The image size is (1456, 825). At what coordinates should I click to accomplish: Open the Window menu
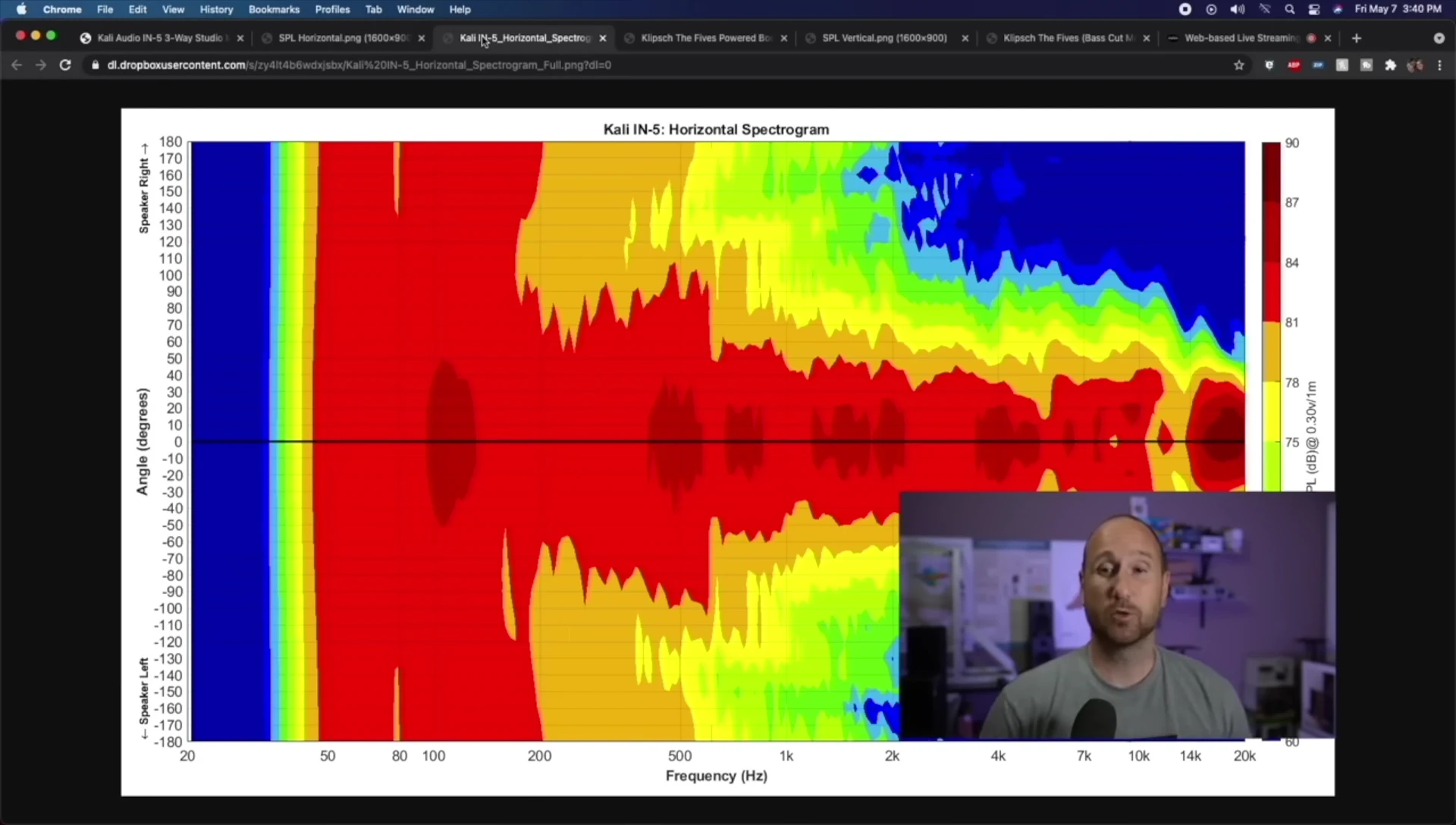click(x=416, y=9)
